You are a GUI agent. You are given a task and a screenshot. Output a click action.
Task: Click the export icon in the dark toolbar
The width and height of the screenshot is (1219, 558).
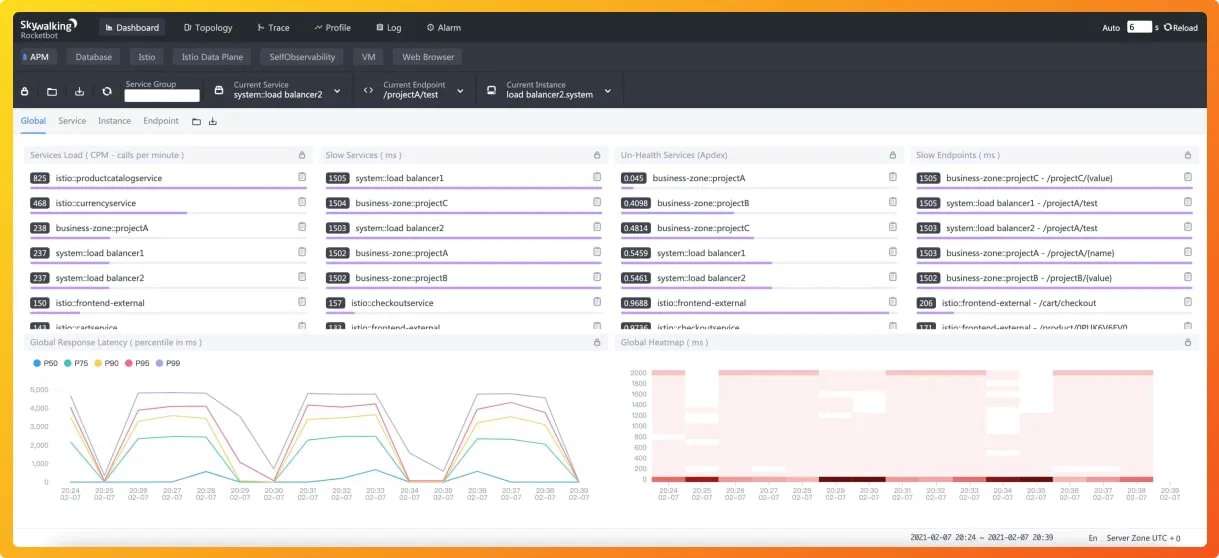pos(80,91)
